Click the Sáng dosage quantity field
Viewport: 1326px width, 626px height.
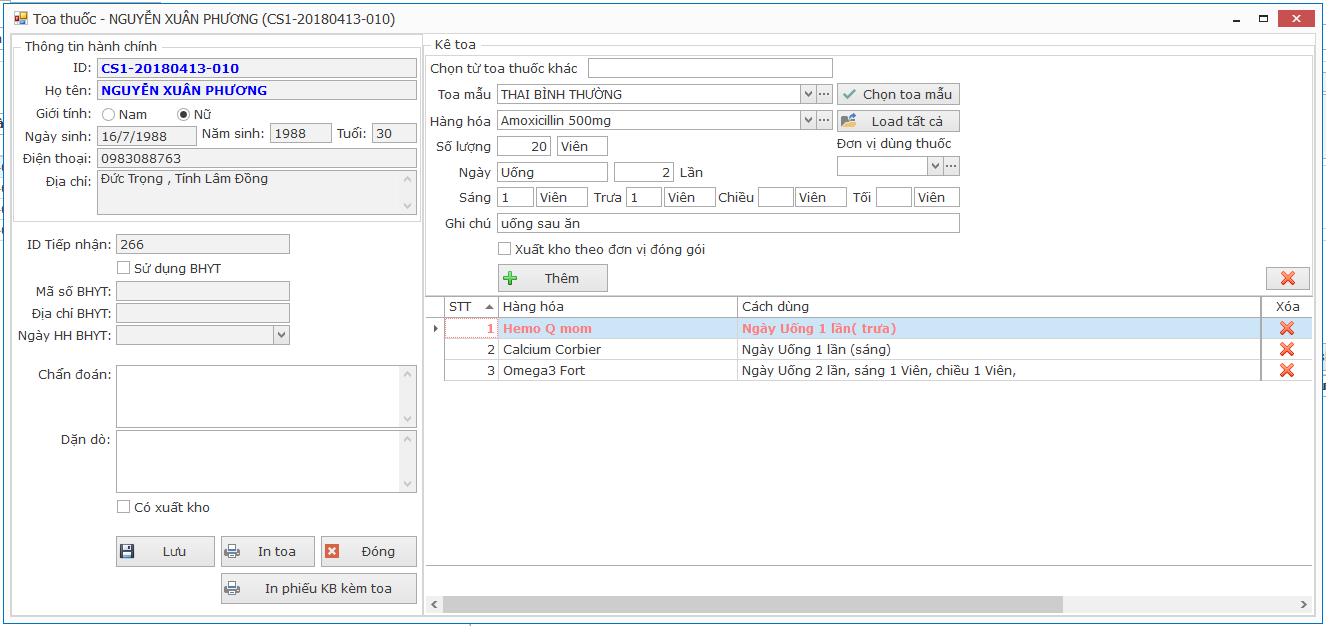tap(515, 197)
